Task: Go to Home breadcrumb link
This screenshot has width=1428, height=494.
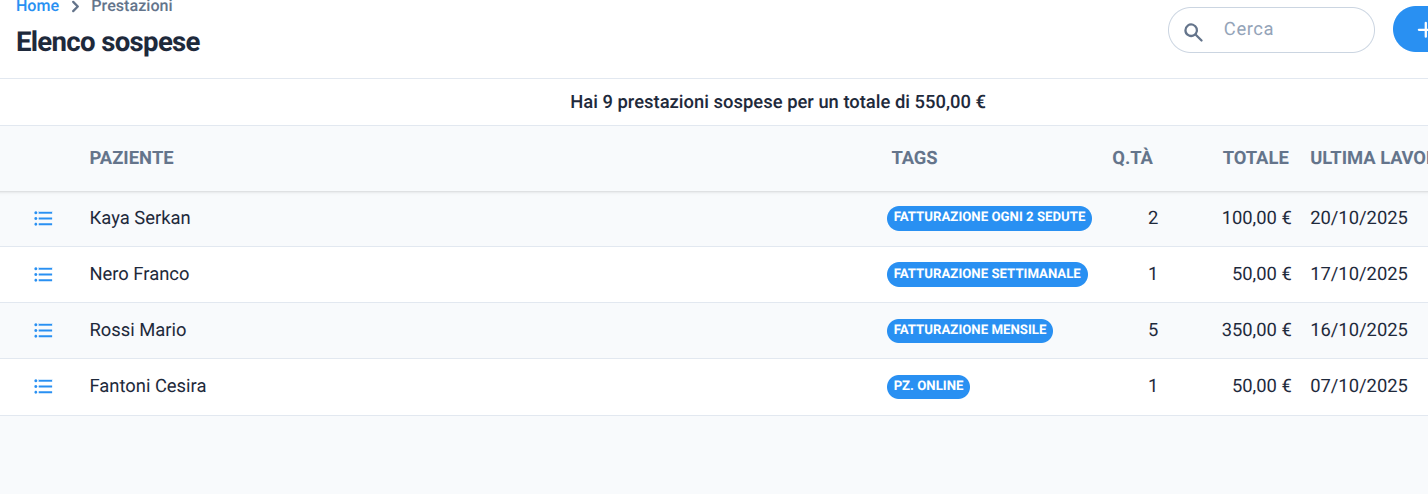Action: [37, 6]
